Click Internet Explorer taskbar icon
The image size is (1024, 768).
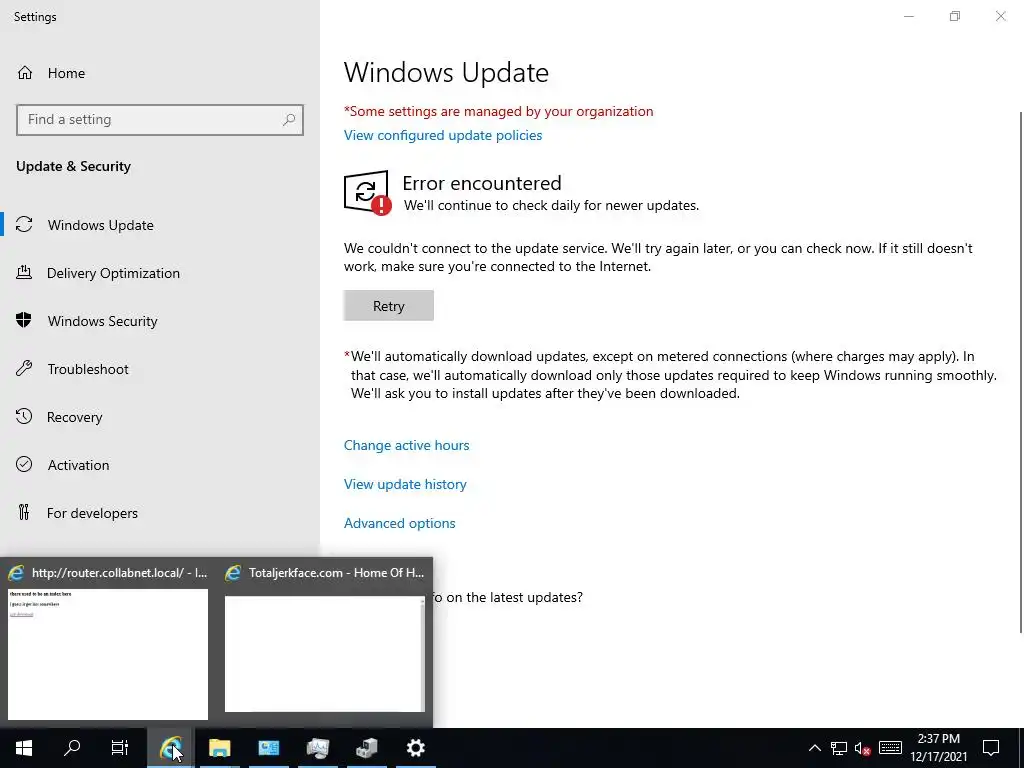pos(170,748)
